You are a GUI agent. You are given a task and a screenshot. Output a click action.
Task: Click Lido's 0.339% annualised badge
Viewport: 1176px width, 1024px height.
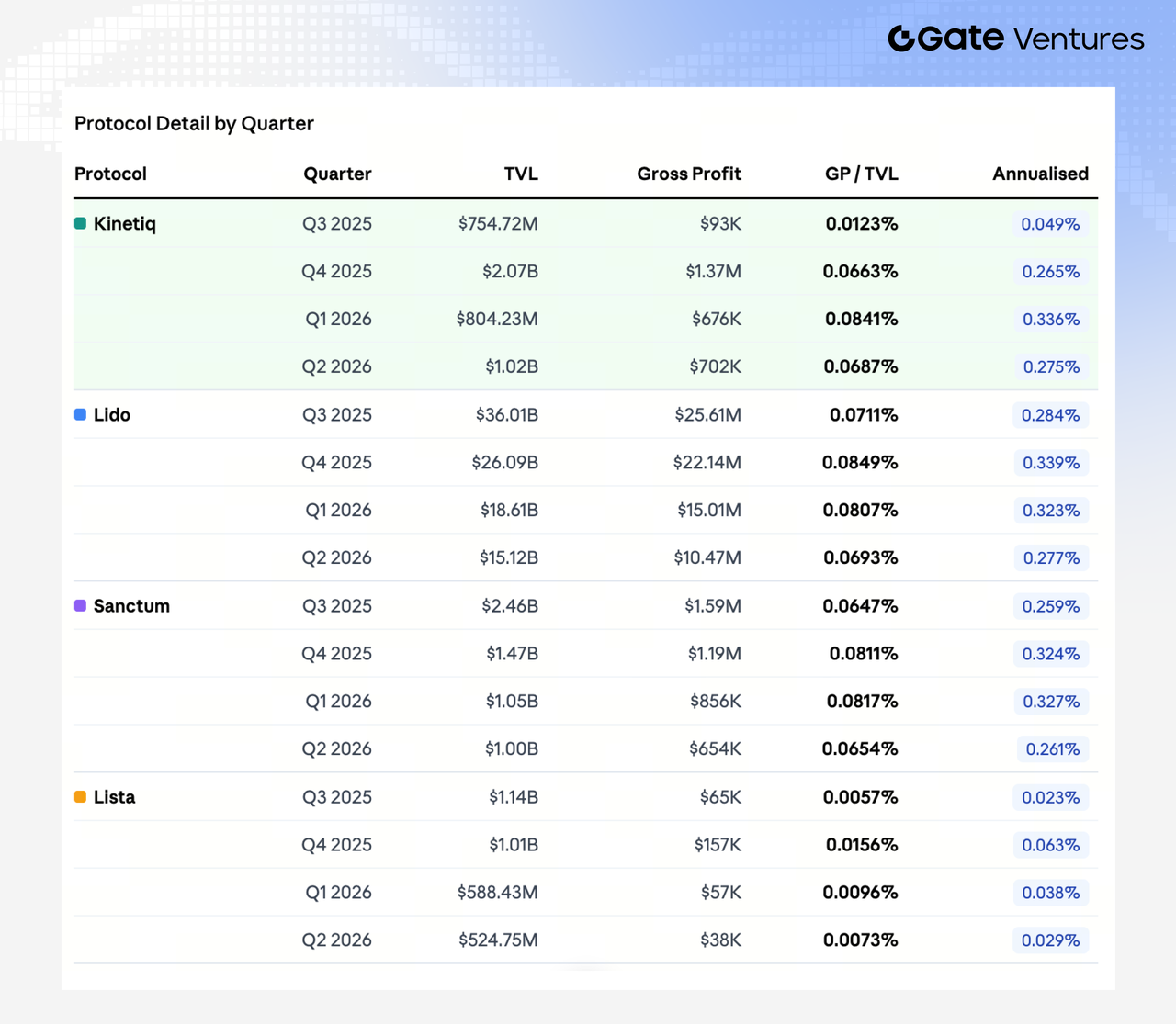coord(1051,463)
